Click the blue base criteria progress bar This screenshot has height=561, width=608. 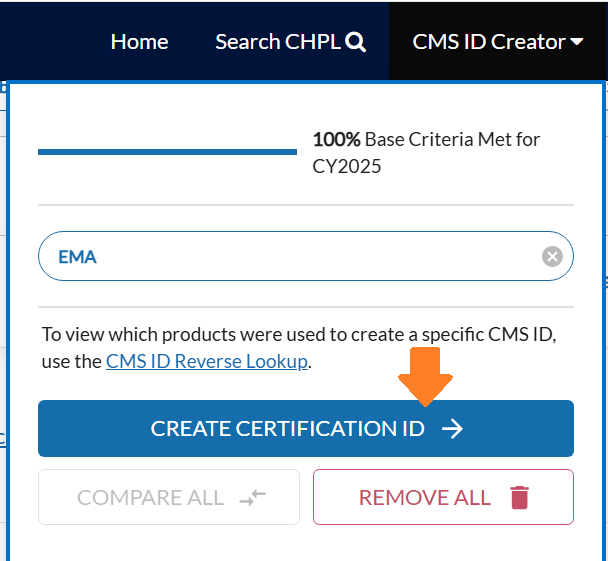click(167, 152)
